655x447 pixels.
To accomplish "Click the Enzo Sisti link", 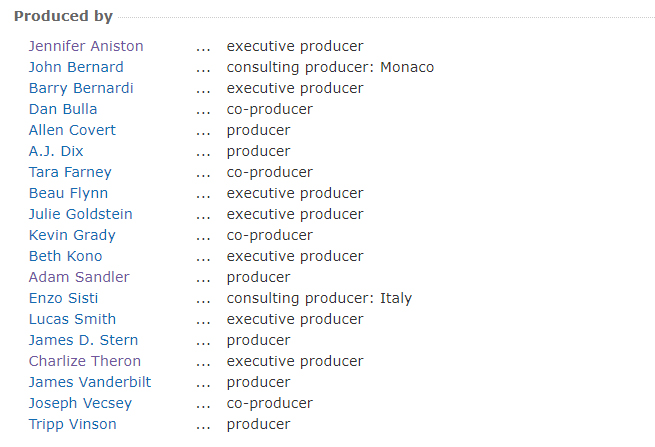I will [63, 298].
